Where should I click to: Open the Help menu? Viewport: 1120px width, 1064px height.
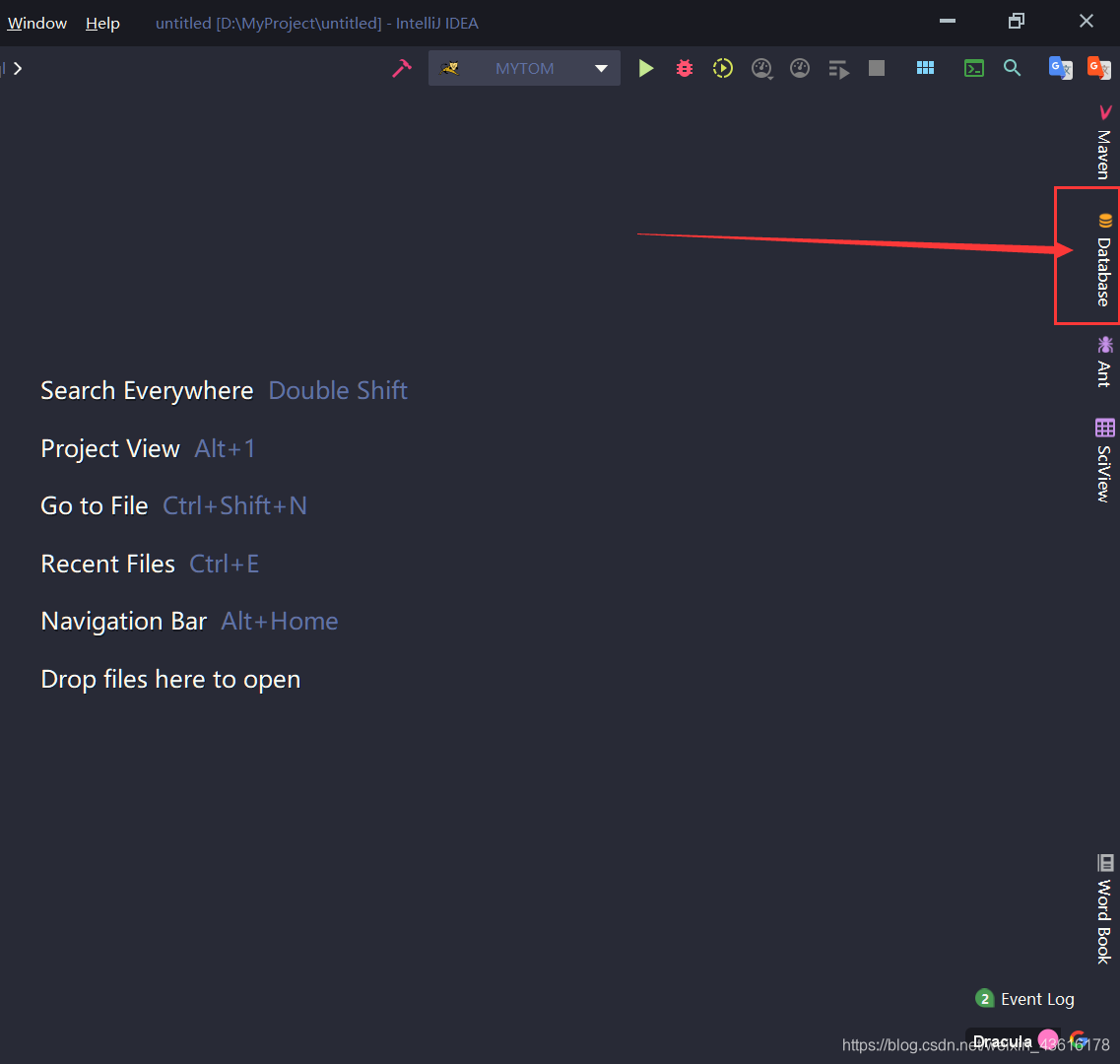[102, 23]
